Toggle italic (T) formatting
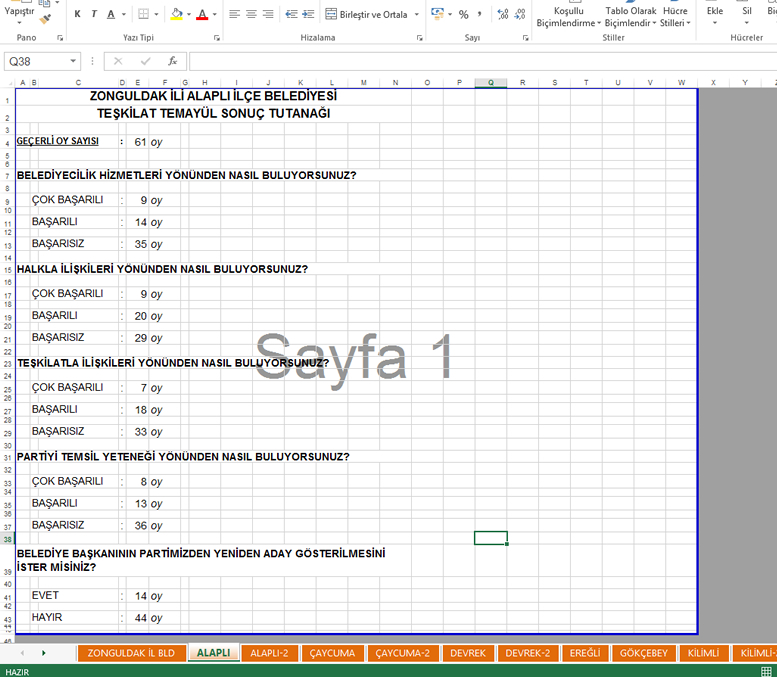This screenshot has width=777, height=677. [94, 14]
